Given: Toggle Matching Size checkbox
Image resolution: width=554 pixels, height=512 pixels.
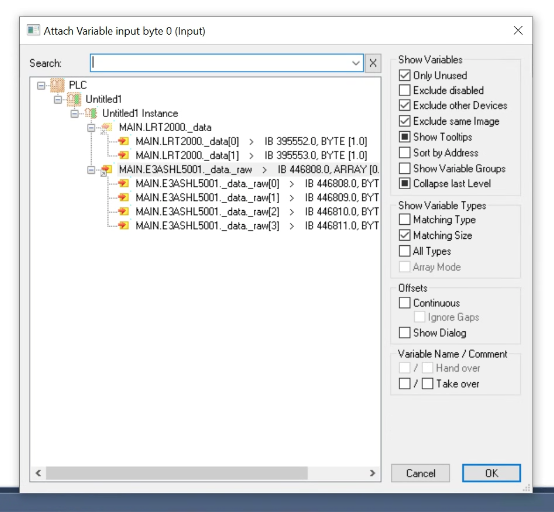Looking at the screenshot, I should (405, 235).
